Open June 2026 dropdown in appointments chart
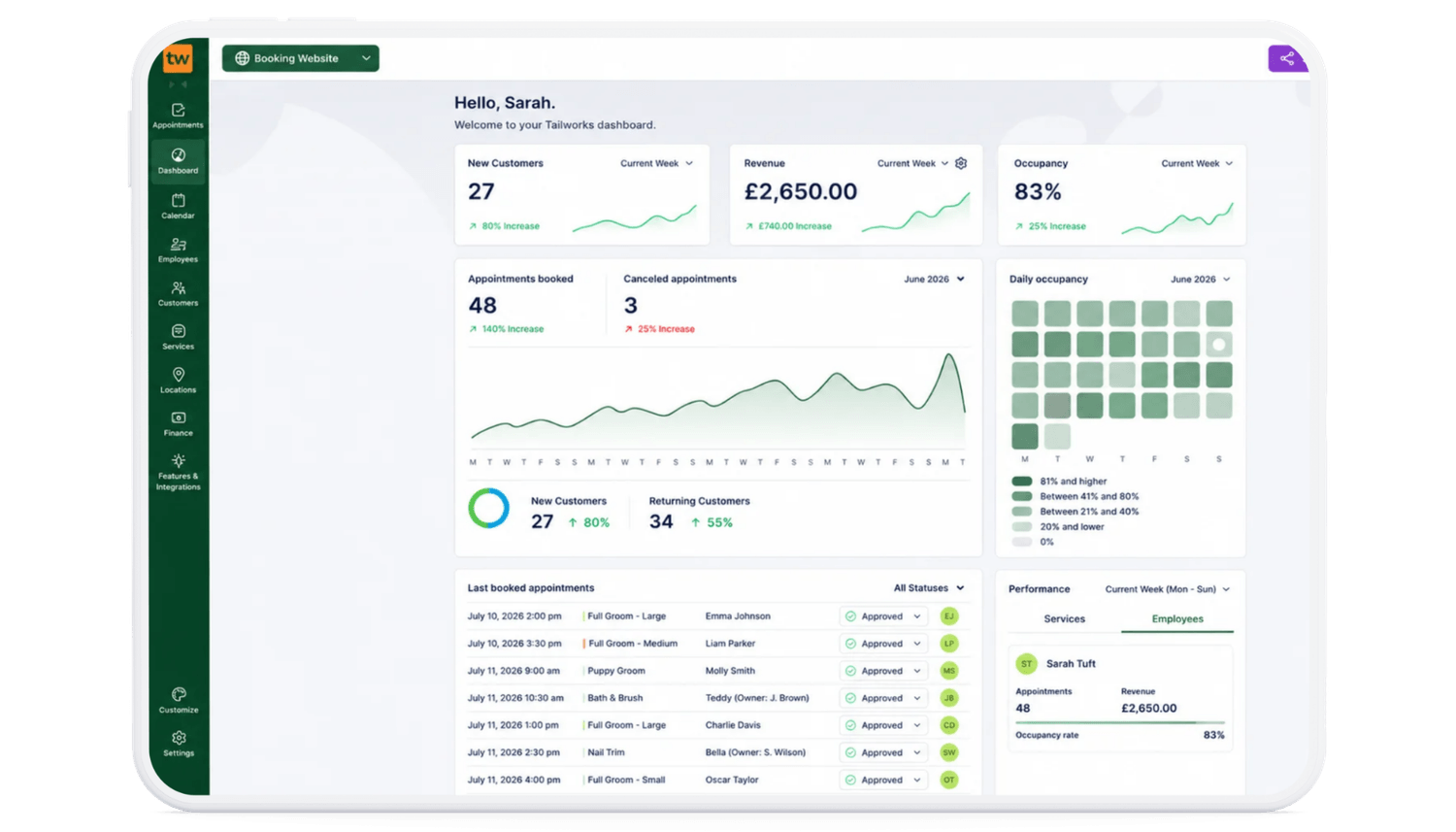Screen dimensions: 1456x832 pyautogui.click(x=934, y=279)
